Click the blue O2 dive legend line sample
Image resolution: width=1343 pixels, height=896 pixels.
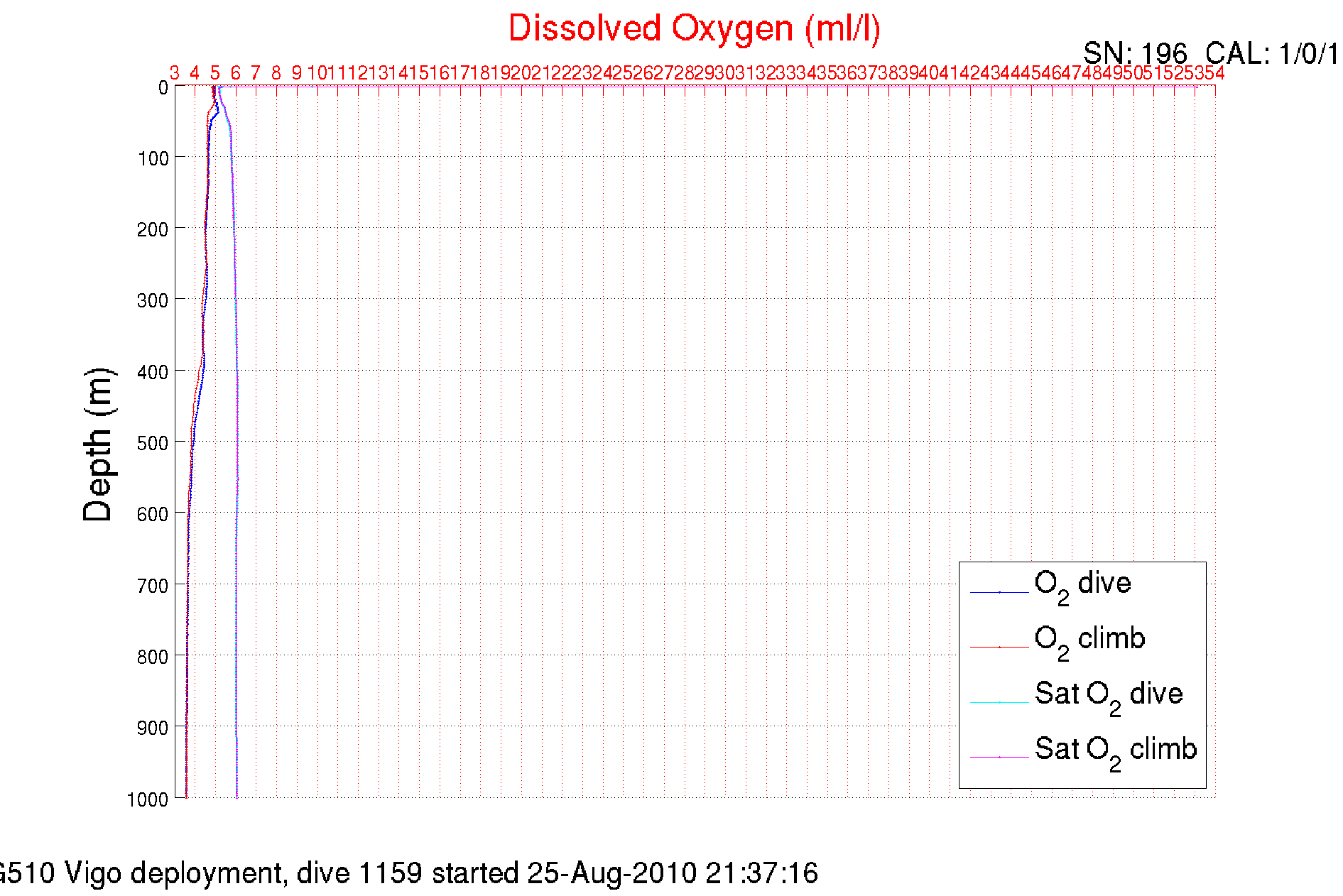(999, 592)
